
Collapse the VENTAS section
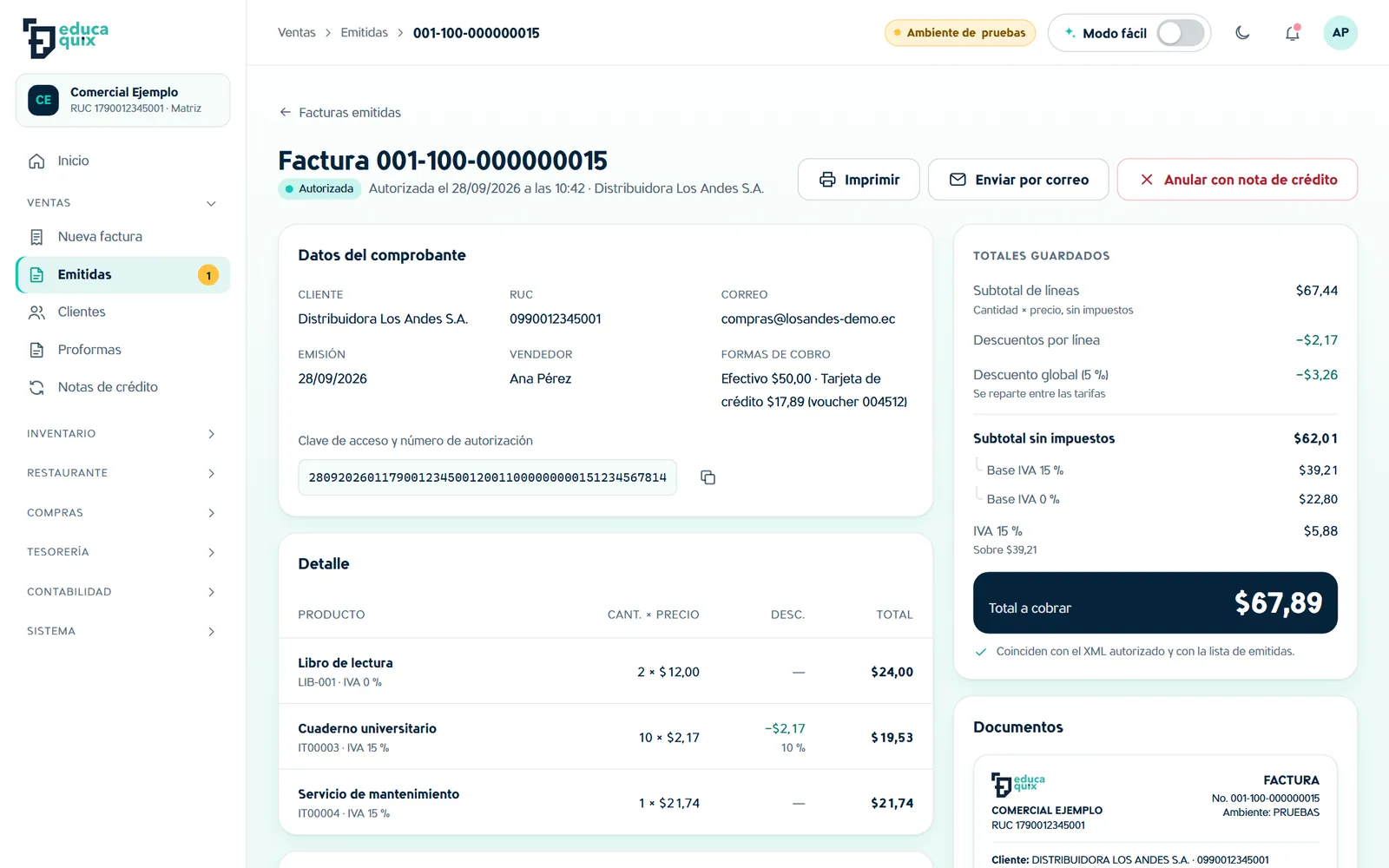point(122,203)
